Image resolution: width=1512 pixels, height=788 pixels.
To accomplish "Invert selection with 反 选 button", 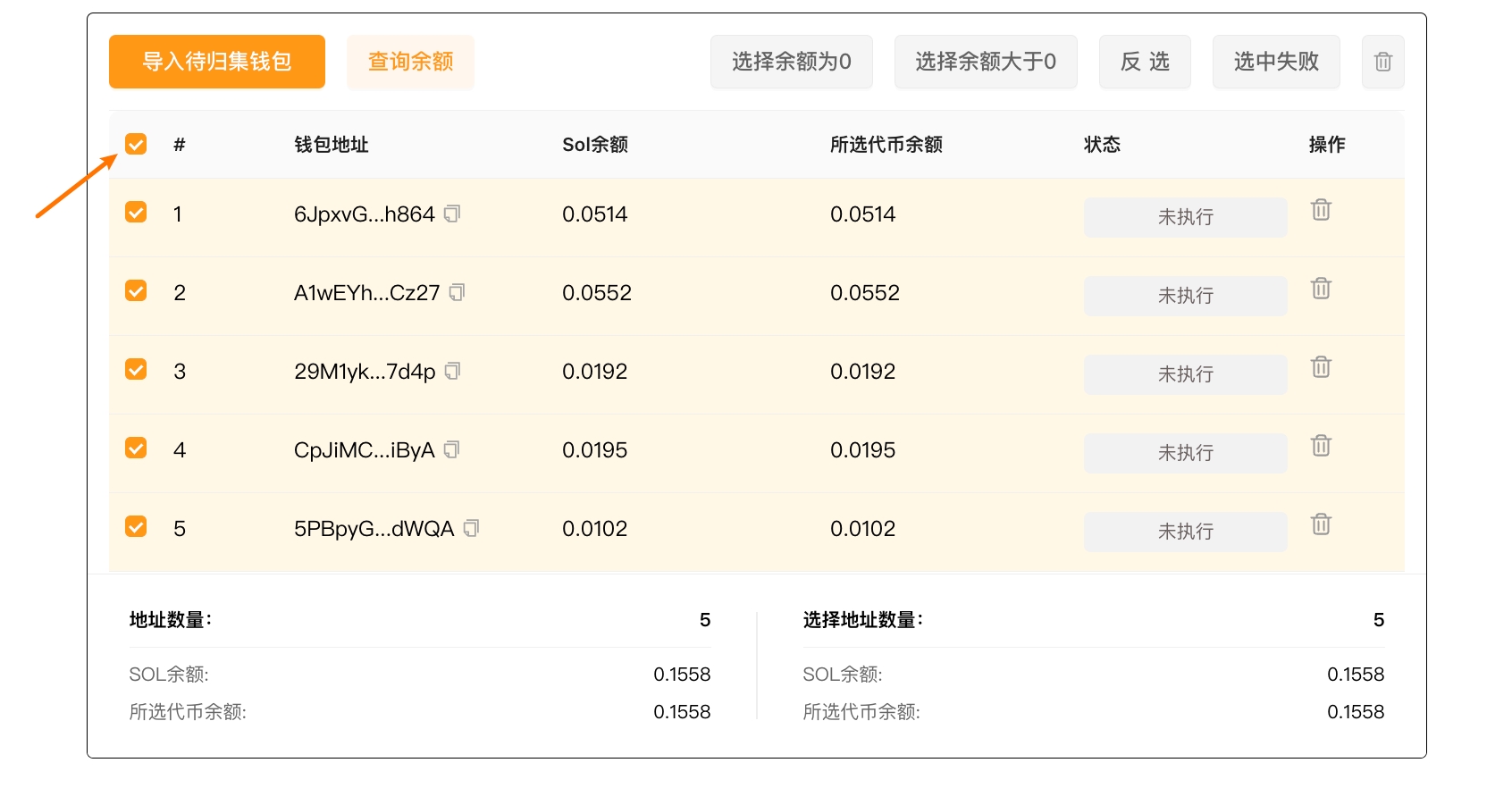I will (x=1144, y=62).
